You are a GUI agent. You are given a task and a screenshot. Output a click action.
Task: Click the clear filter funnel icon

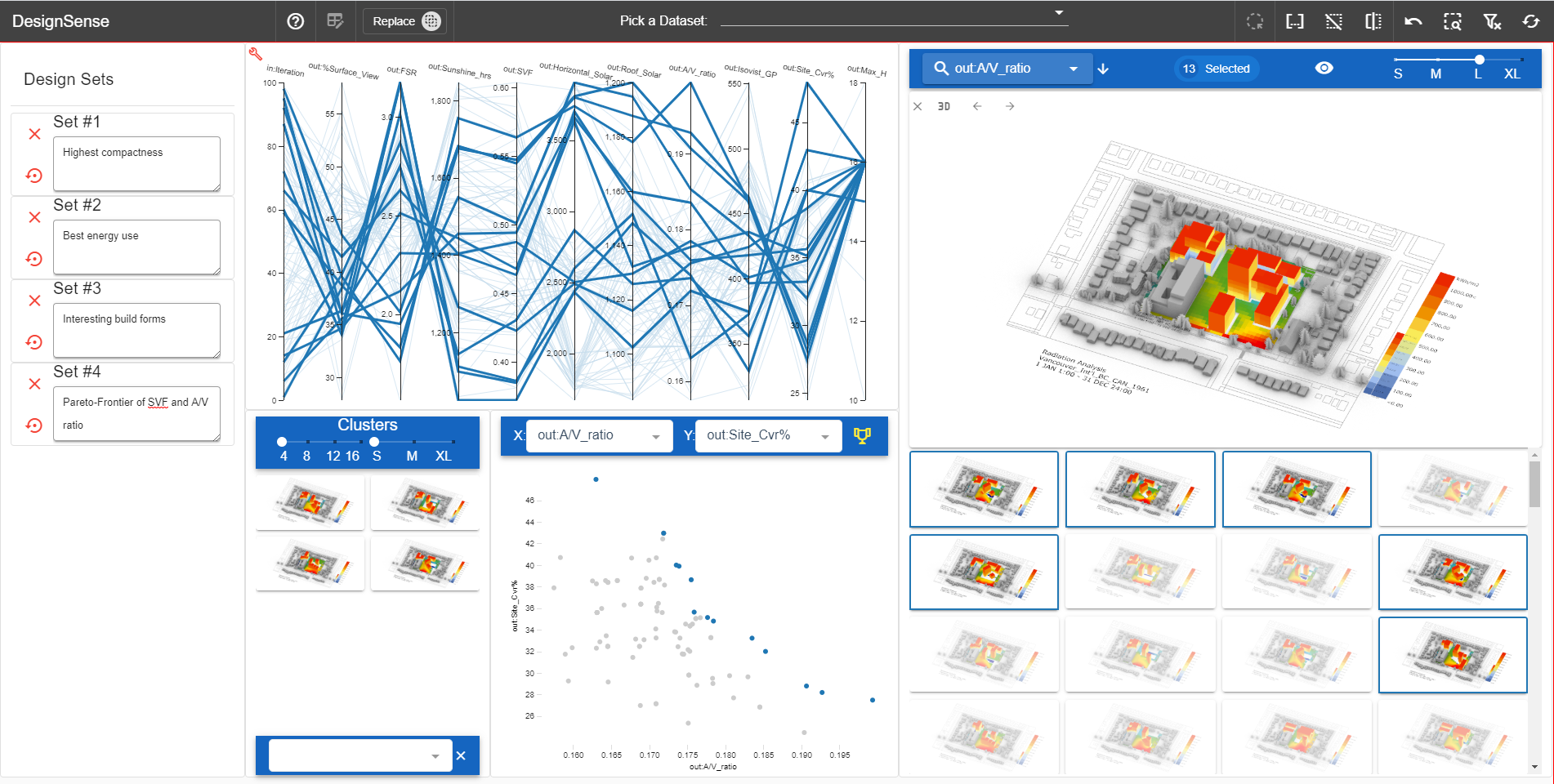(x=1492, y=21)
